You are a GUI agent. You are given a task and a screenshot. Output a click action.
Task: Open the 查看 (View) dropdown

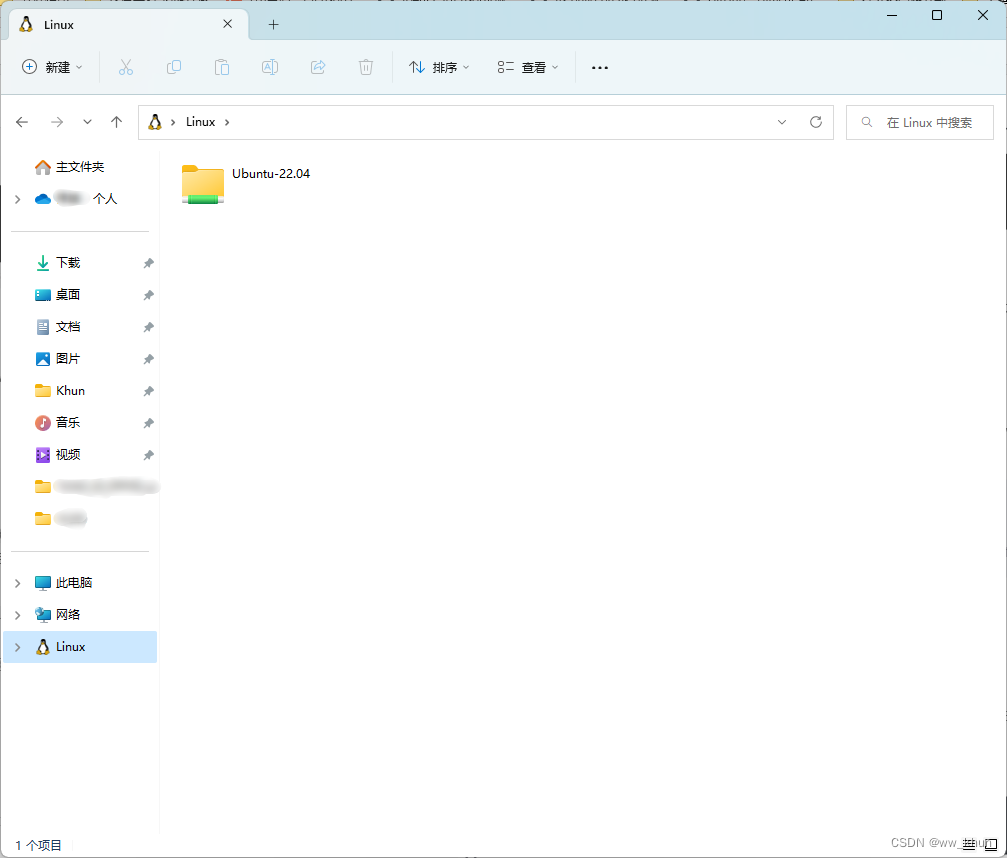coord(528,67)
